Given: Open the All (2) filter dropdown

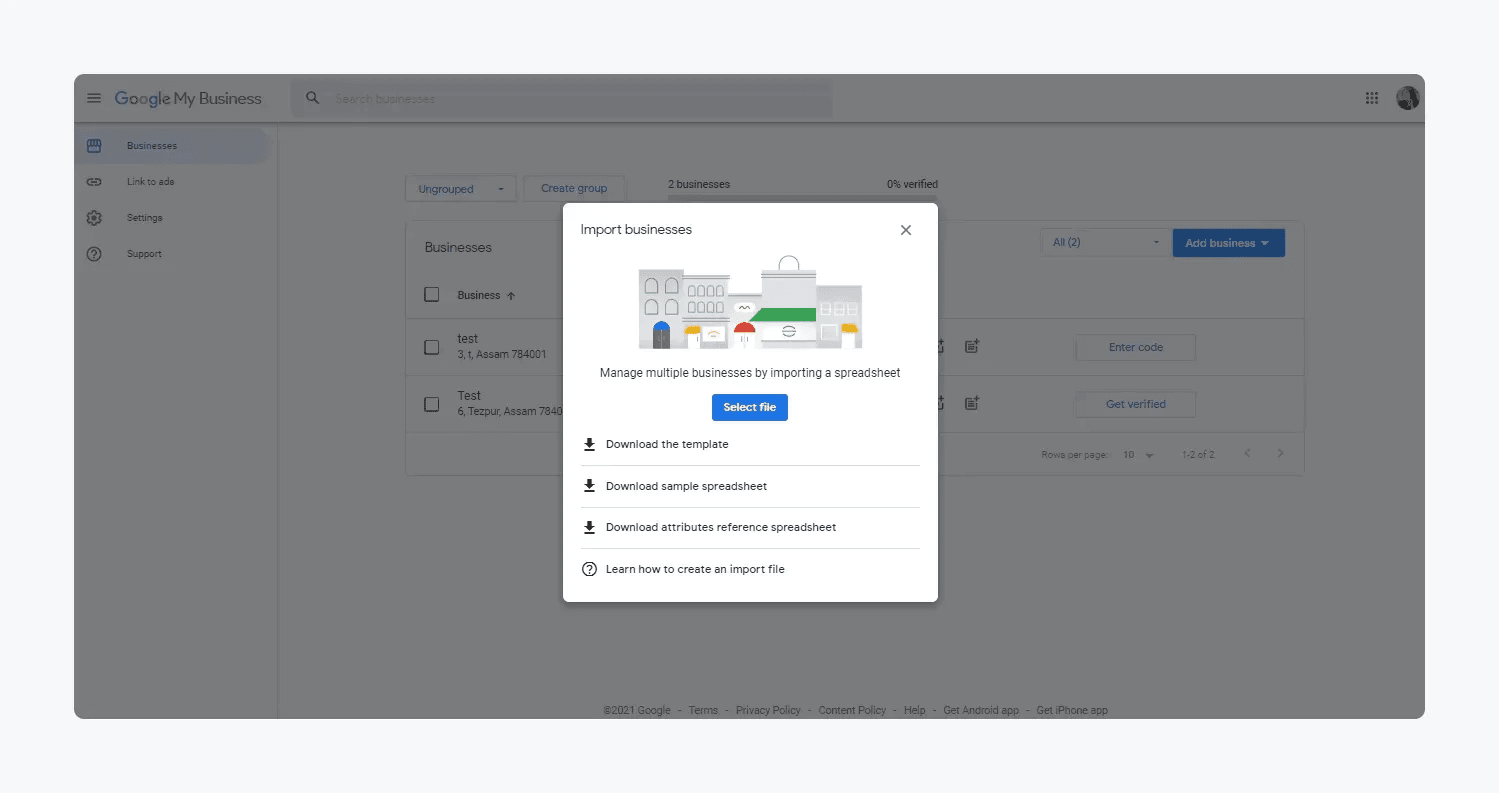Looking at the screenshot, I should [x=1105, y=243].
